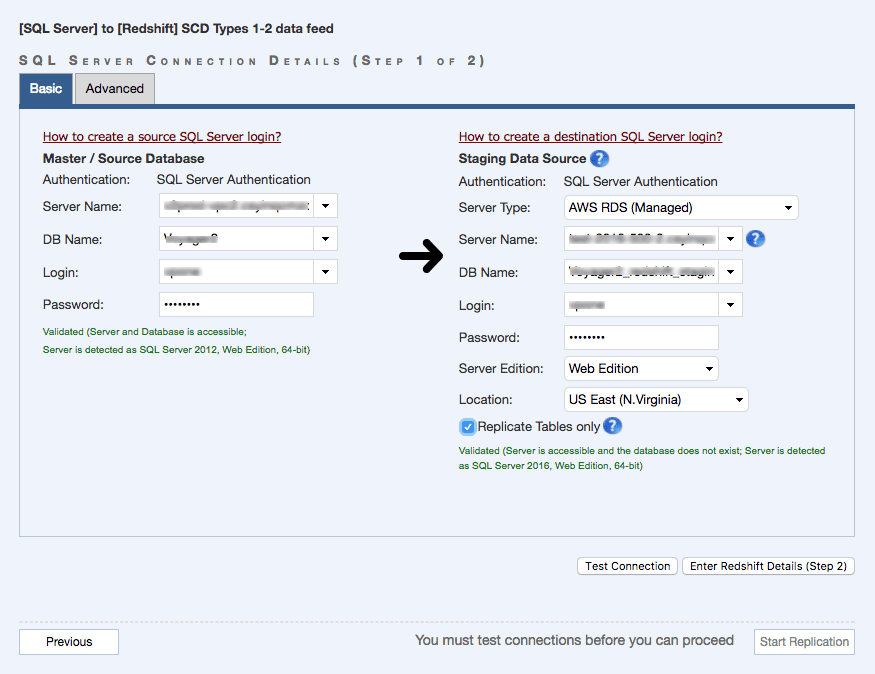Open the Server Type dropdown

(x=680, y=208)
